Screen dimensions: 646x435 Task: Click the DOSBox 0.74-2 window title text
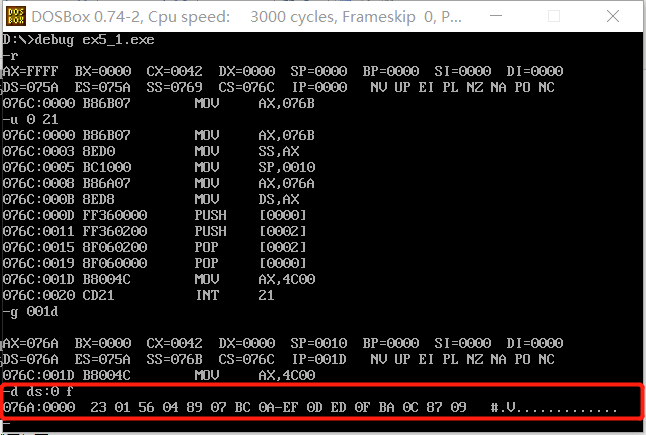click(246, 16)
